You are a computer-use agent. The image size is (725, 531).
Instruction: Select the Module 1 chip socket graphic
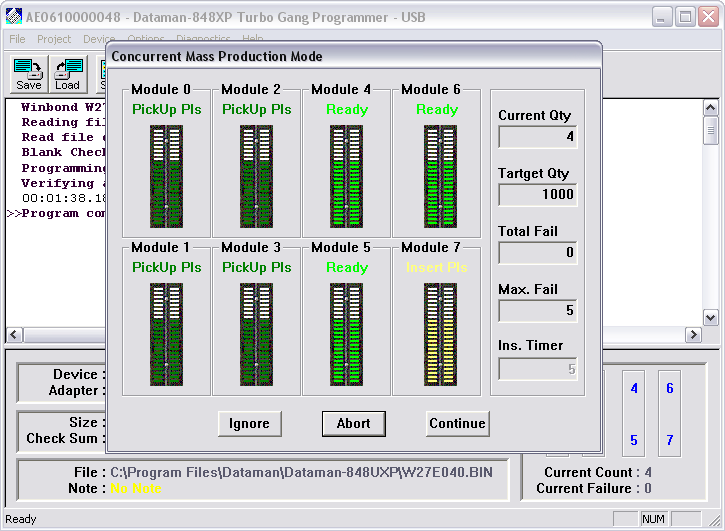coord(166,334)
